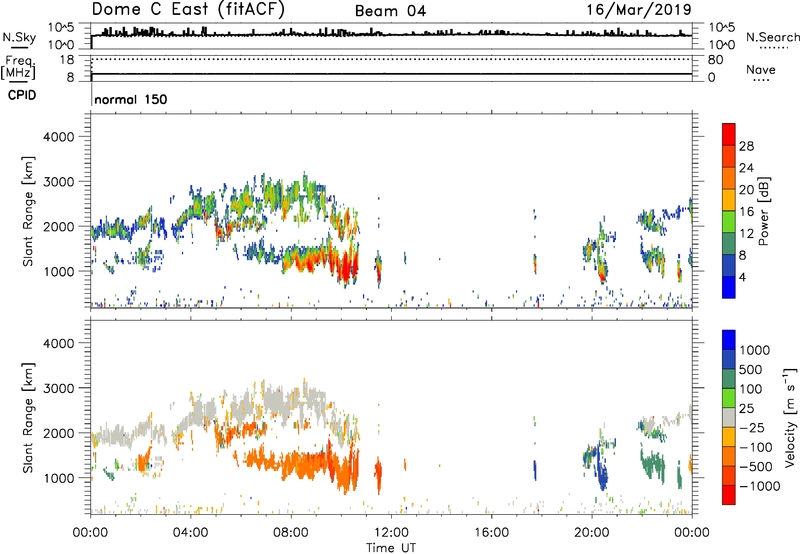
Task: Click the 'Time UT' axis title
Action: click(x=391, y=548)
